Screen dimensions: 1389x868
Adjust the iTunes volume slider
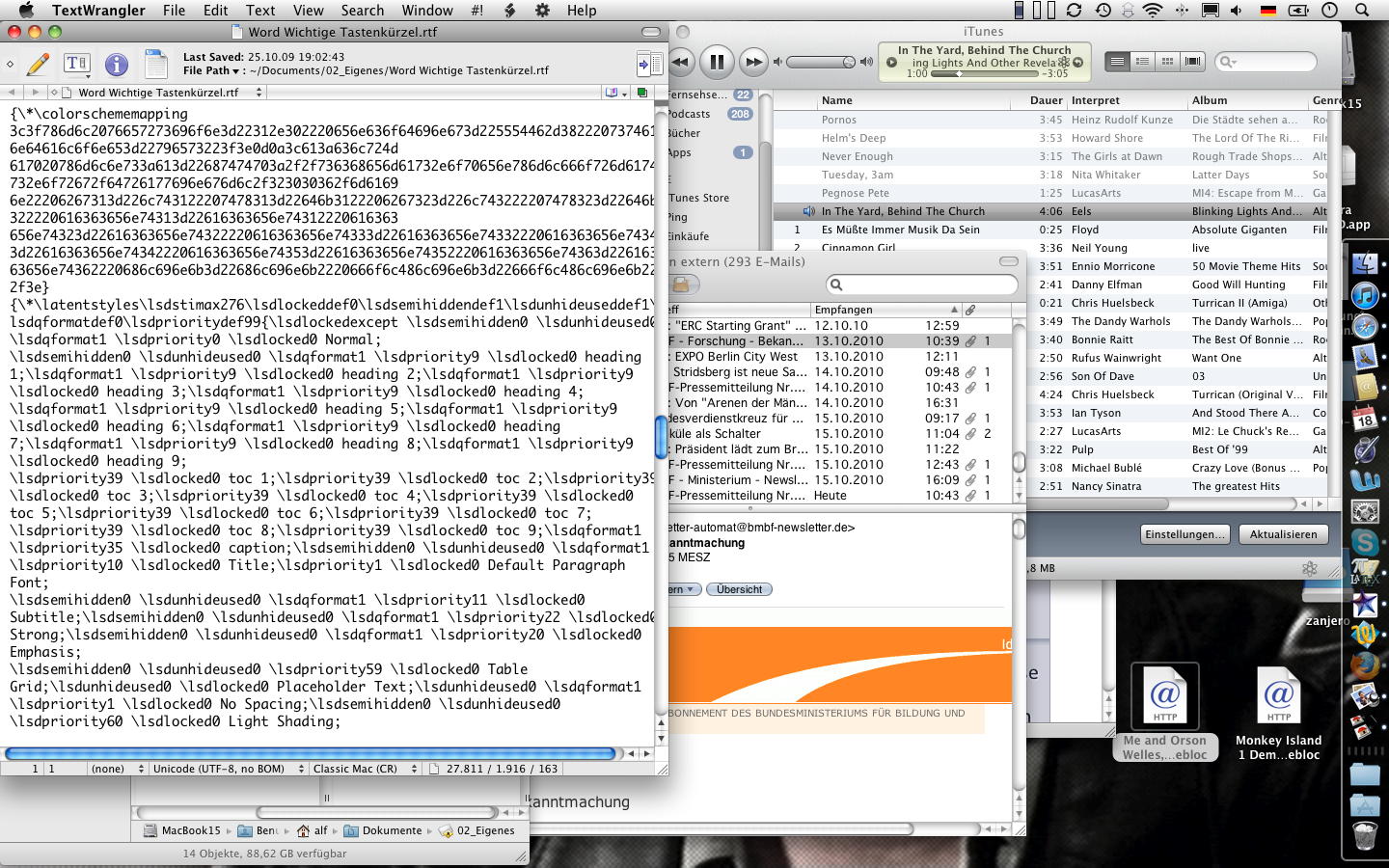coord(820,62)
